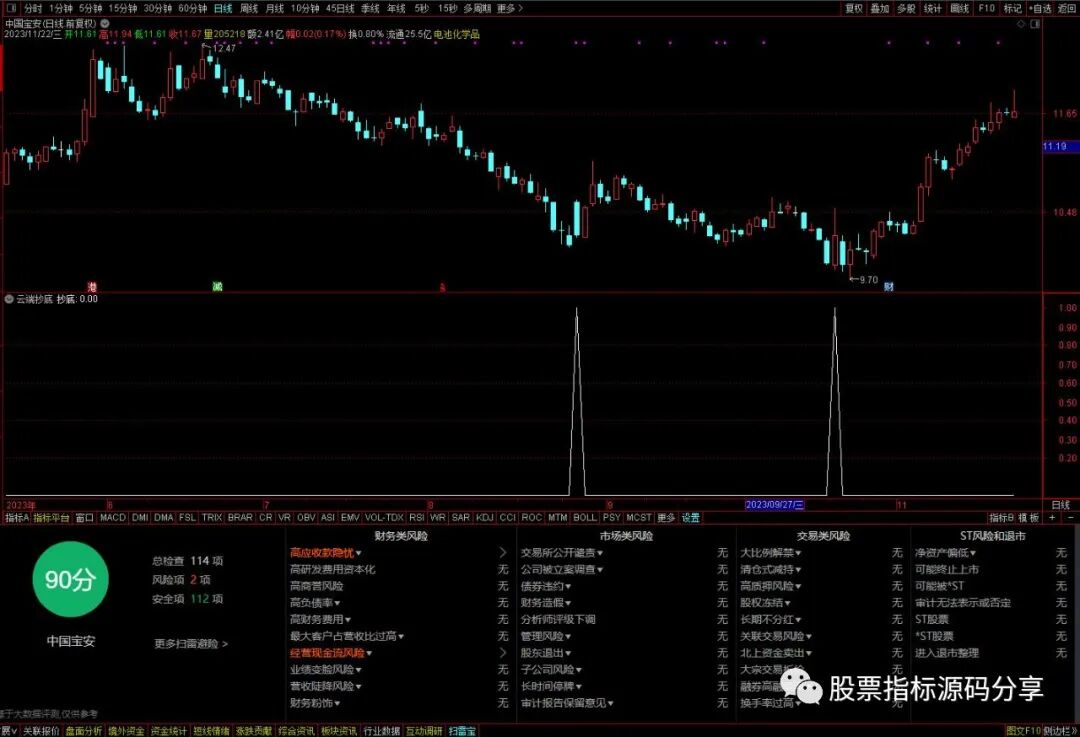
Task: Expand 净资产偏低 dropdown
Action: (x=945, y=552)
